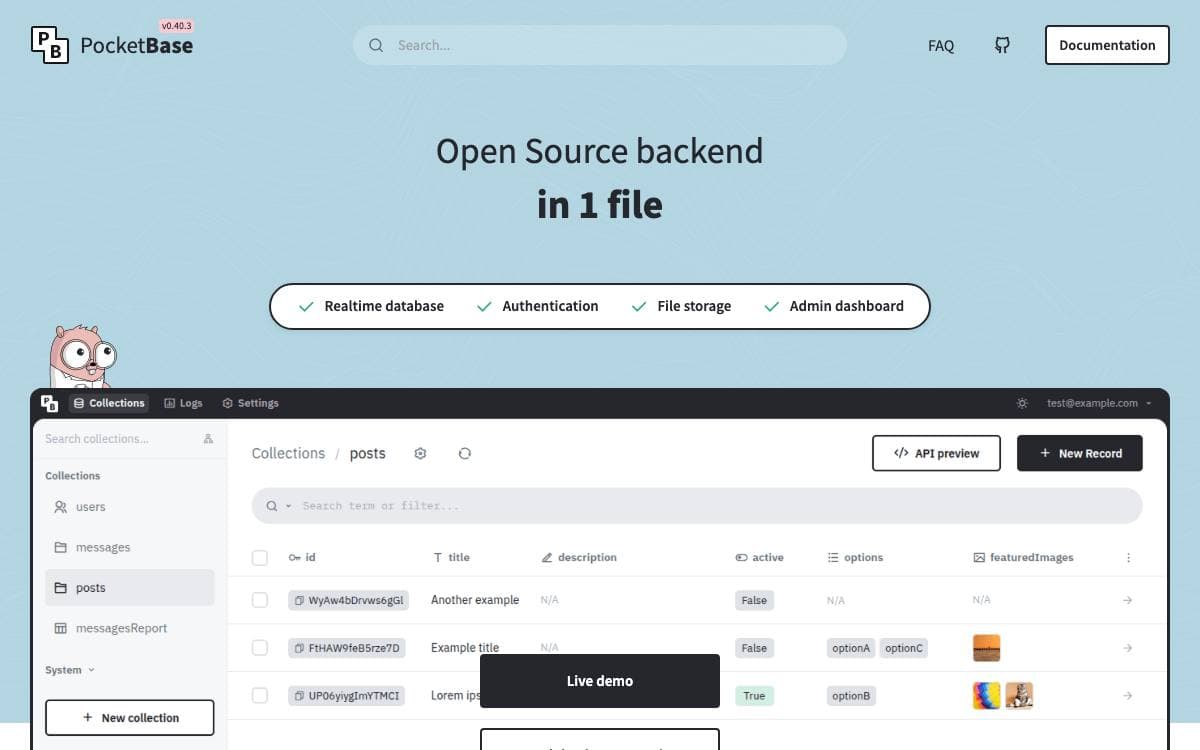Sort by the active column header
The height and width of the screenshot is (750, 1200).
pyautogui.click(x=759, y=558)
